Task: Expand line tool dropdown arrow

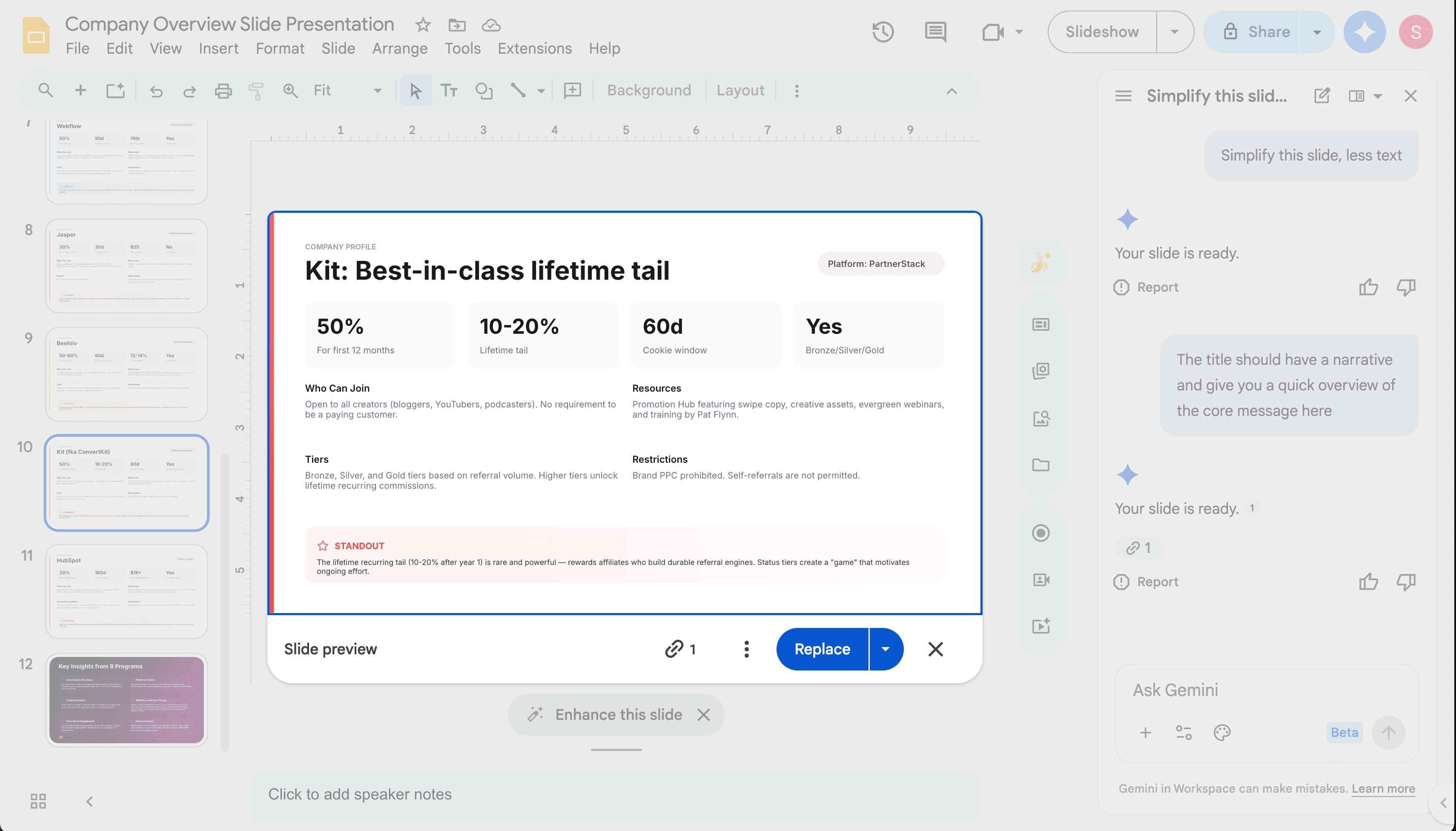Action: tap(541, 91)
